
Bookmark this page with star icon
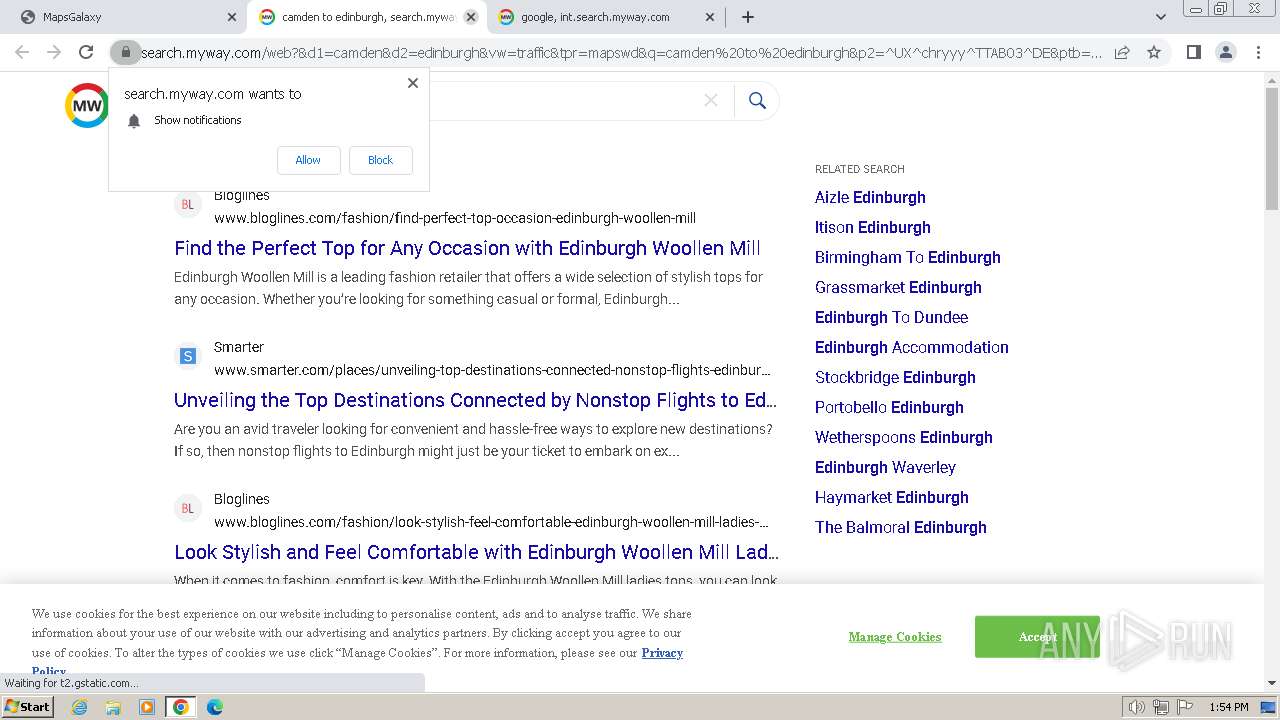[1154, 52]
